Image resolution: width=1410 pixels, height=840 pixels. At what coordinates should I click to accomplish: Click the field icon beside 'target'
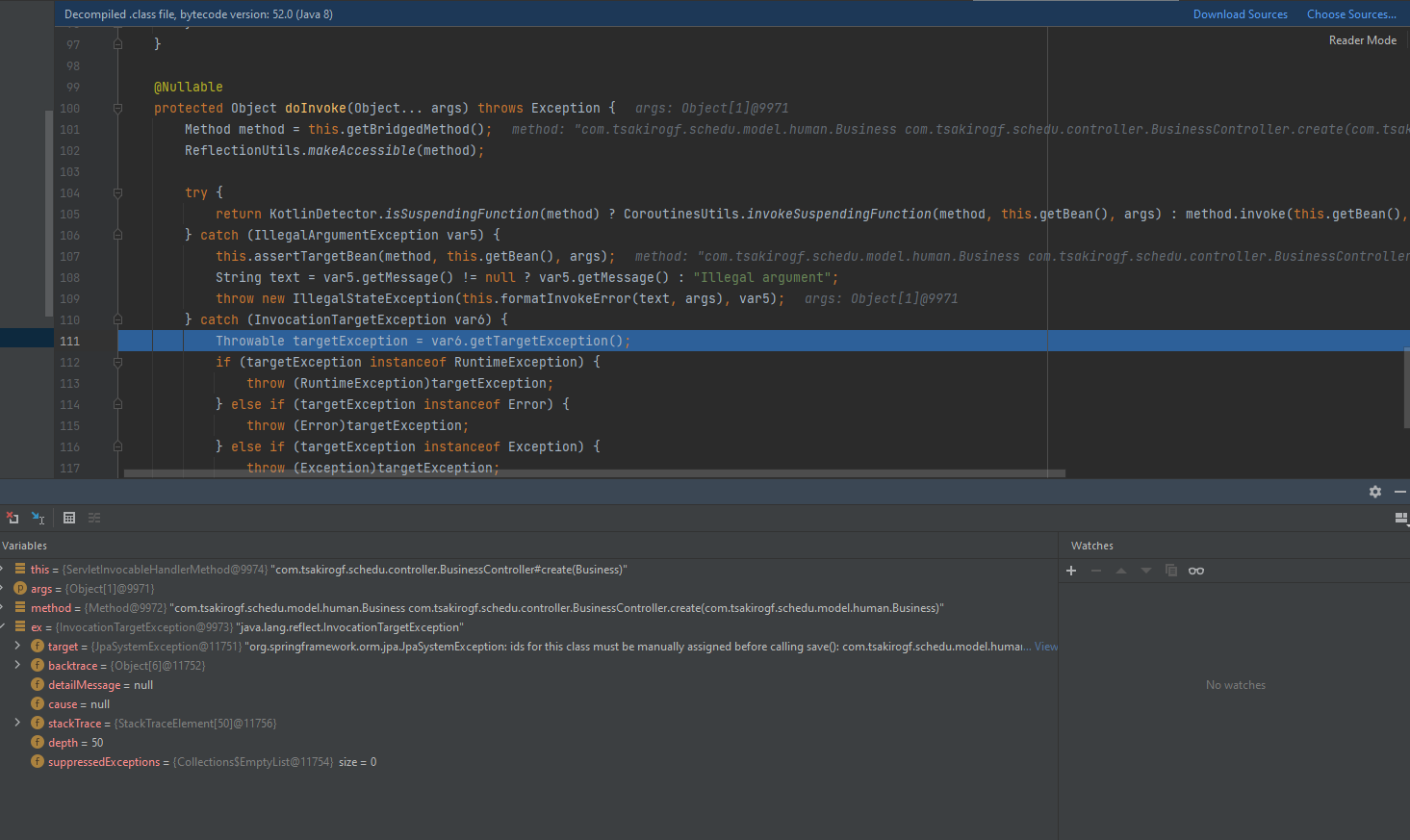[38, 646]
